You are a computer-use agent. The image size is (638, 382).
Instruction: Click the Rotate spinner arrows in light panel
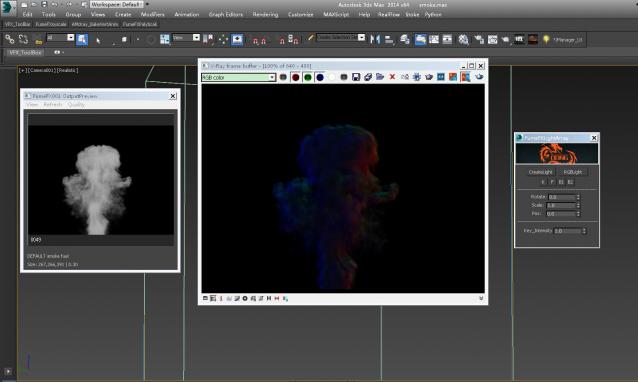tap(578, 197)
